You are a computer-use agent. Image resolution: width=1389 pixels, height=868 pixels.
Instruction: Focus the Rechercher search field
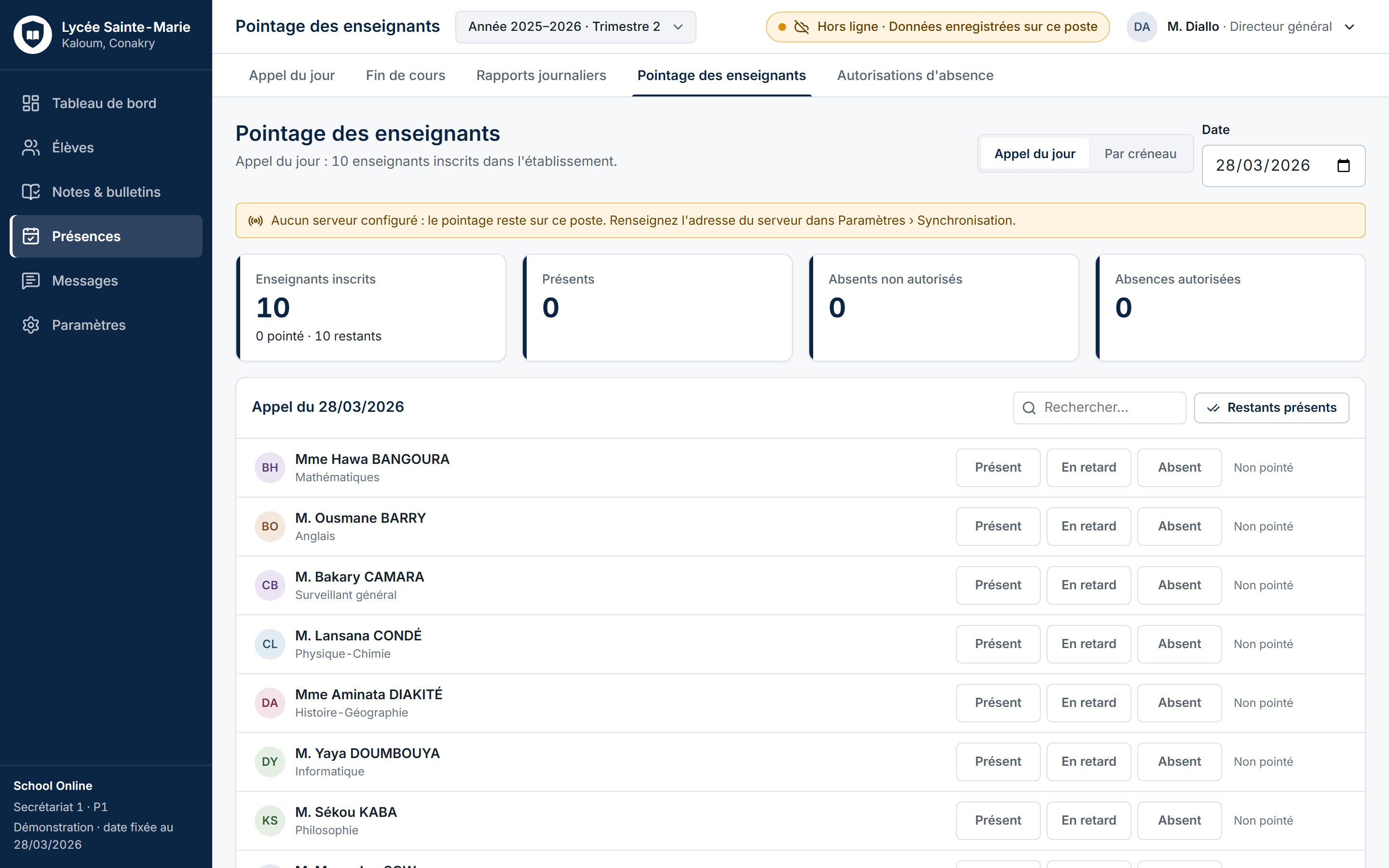[1099, 407]
